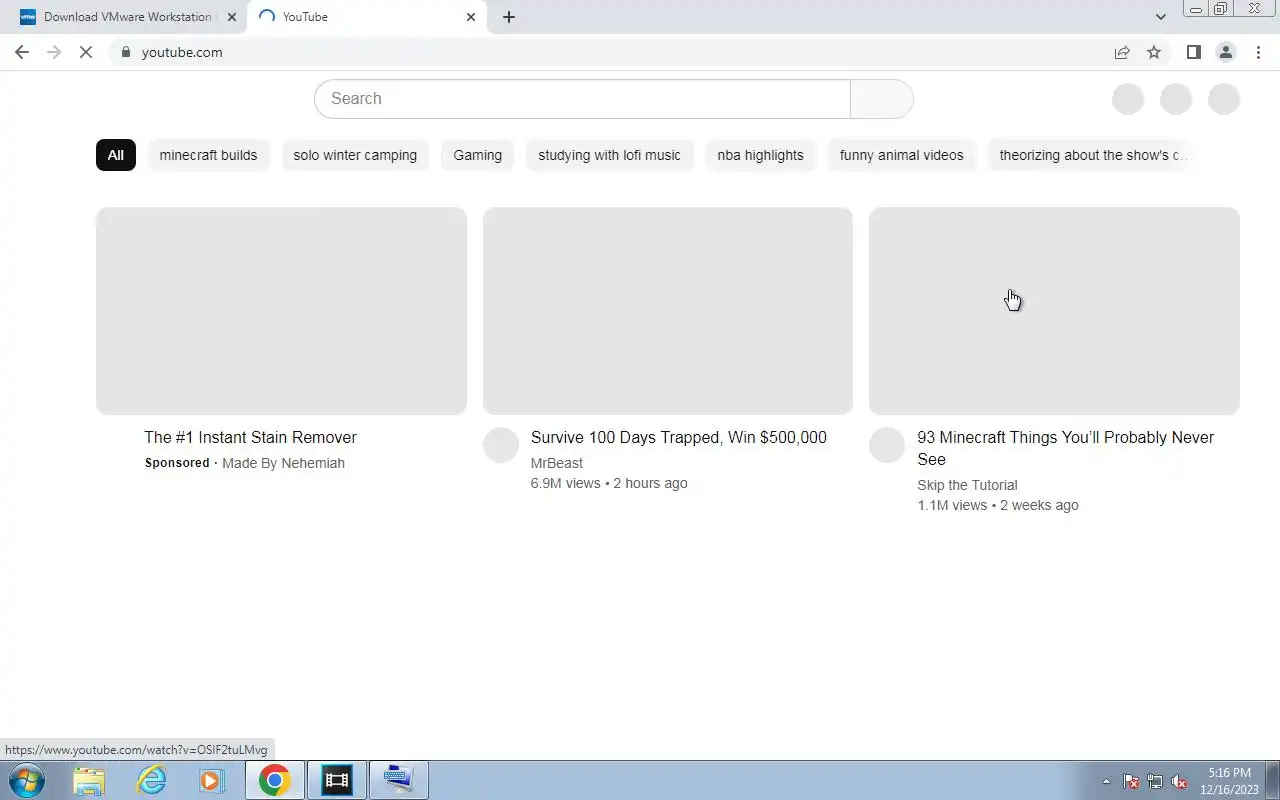Viewport: 1280px width, 800px height.
Task: Open the Instant Stain Remover ad thumbnail
Action: point(281,311)
